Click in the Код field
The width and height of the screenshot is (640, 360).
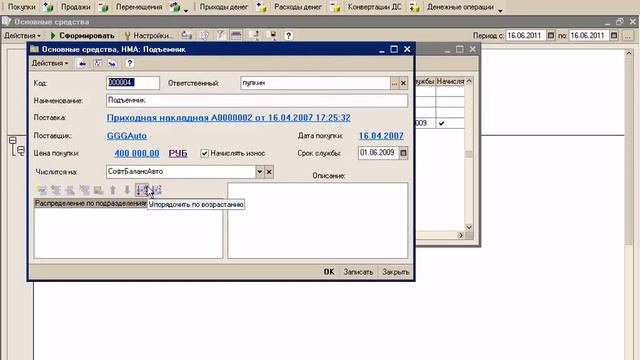click(x=133, y=83)
